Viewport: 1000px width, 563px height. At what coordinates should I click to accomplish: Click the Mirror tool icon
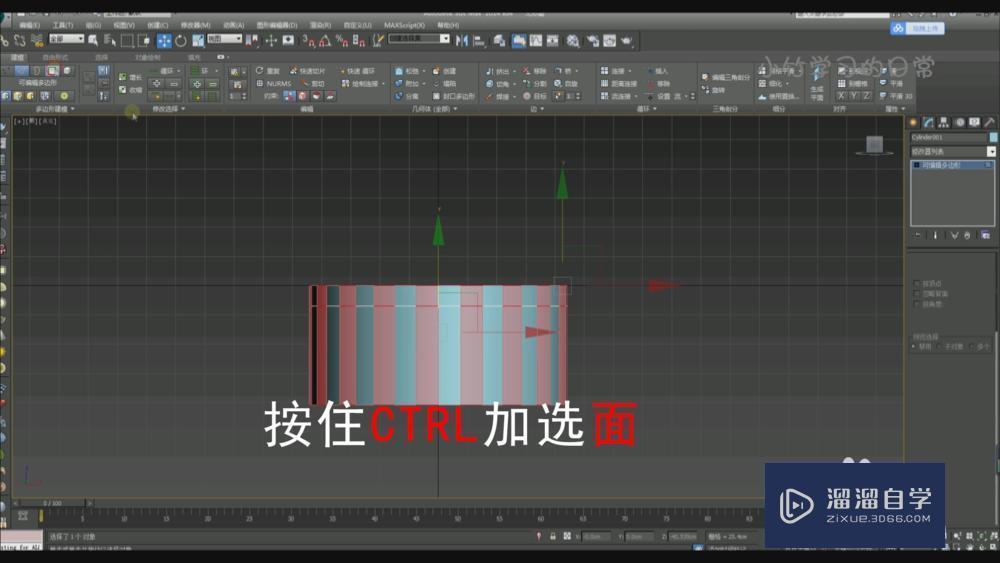[x=462, y=41]
